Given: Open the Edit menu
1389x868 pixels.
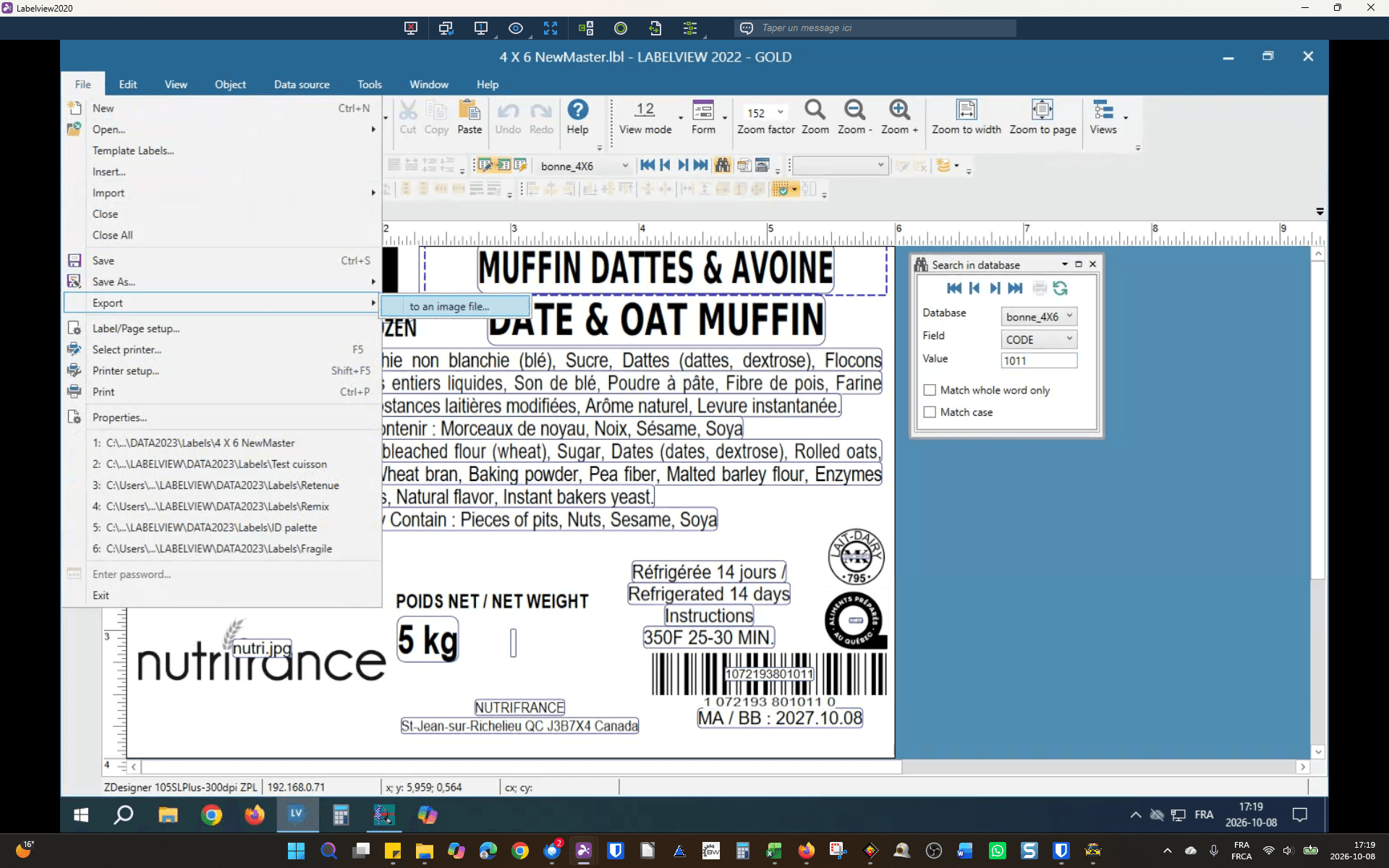Looking at the screenshot, I should [128, 85].
